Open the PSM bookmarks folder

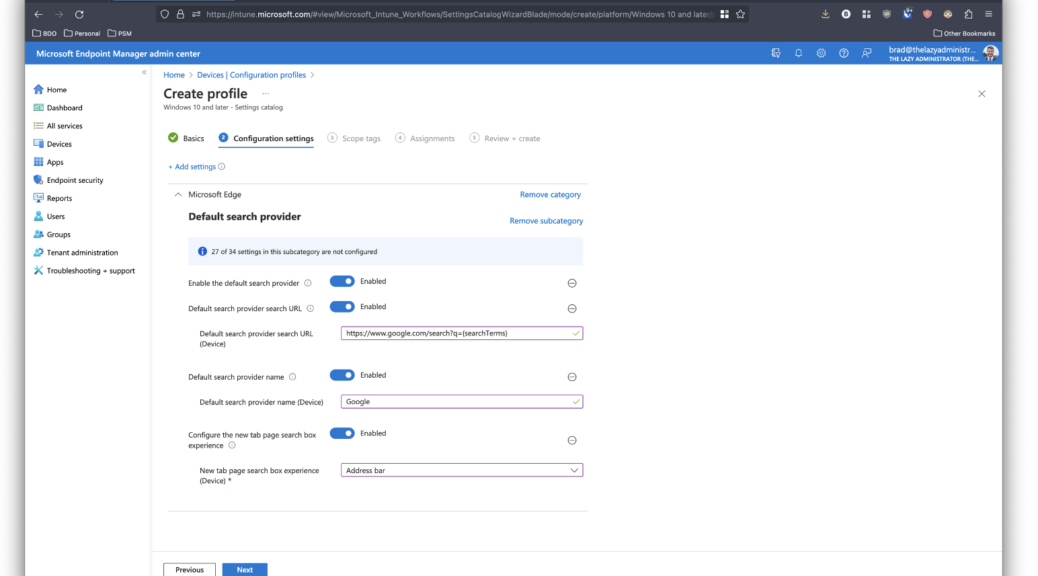pyautogui.click(x=120, y=33)
